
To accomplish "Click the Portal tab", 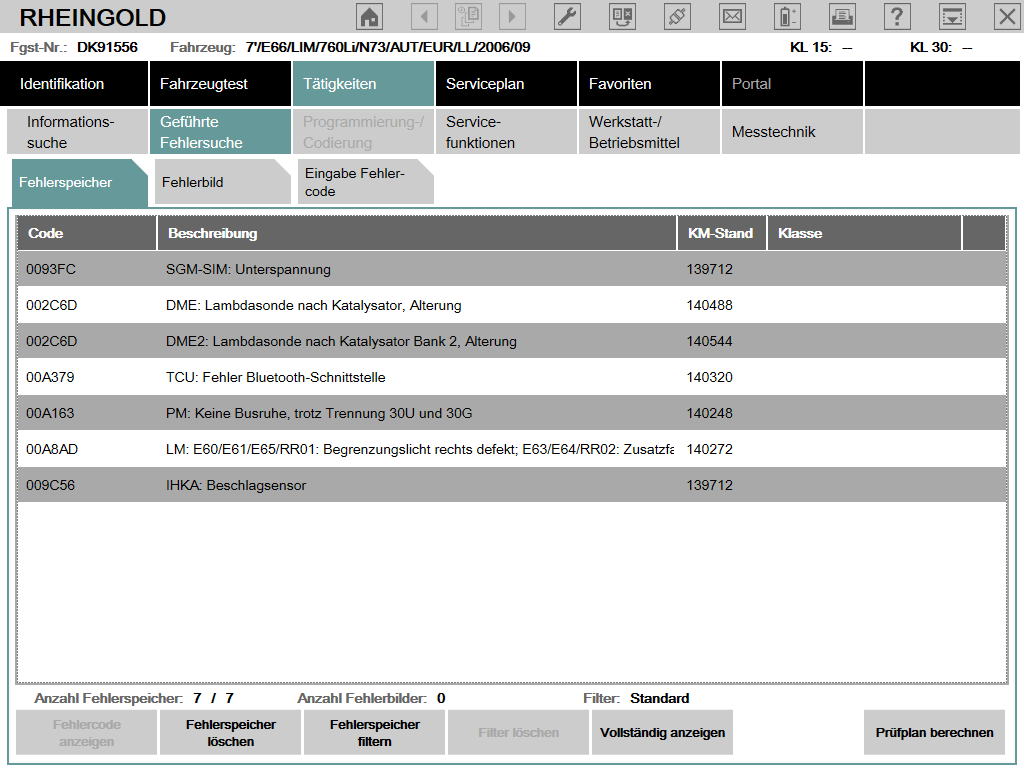I will tap(792, 84).
